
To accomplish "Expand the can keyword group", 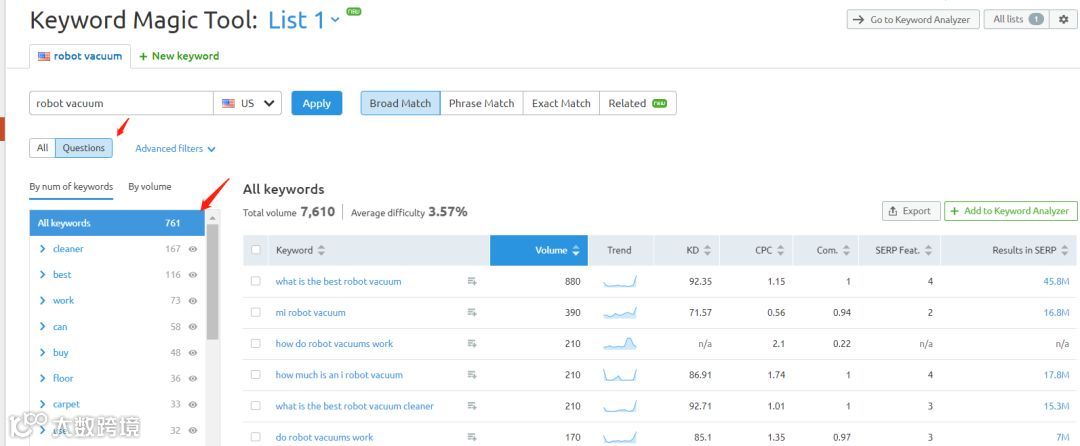I will pyautogui.click(x=43, y=327).
